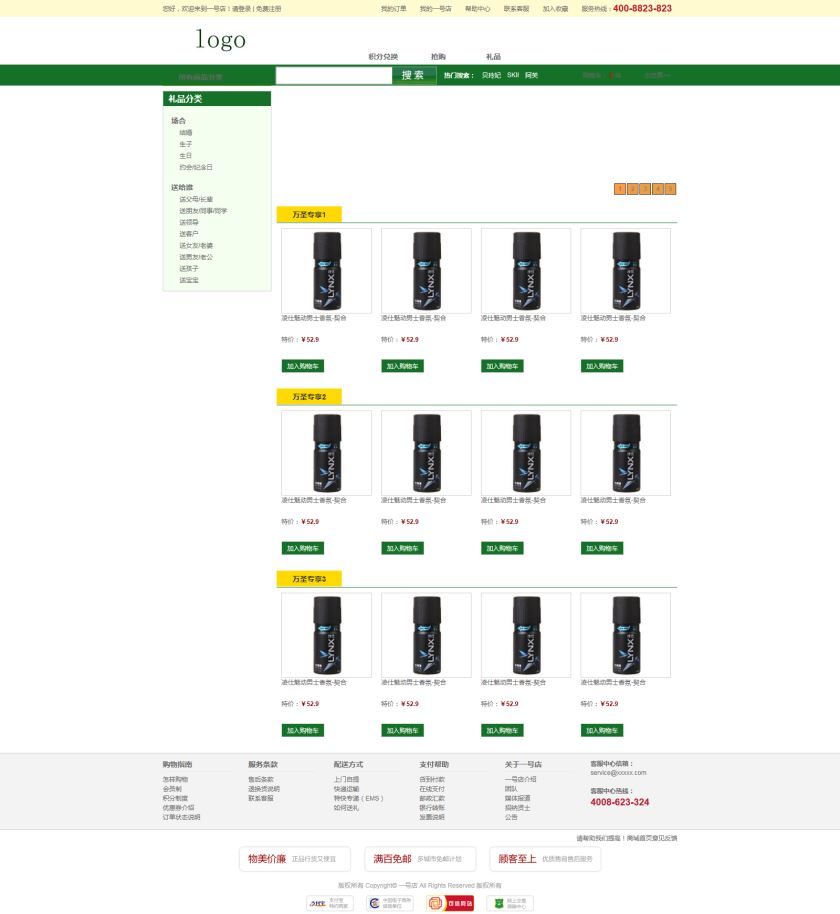Open the red 诚信网站 certification badge
Image resolution: width=840 pixels, height=914 pixels.
[x=450, y=903]
